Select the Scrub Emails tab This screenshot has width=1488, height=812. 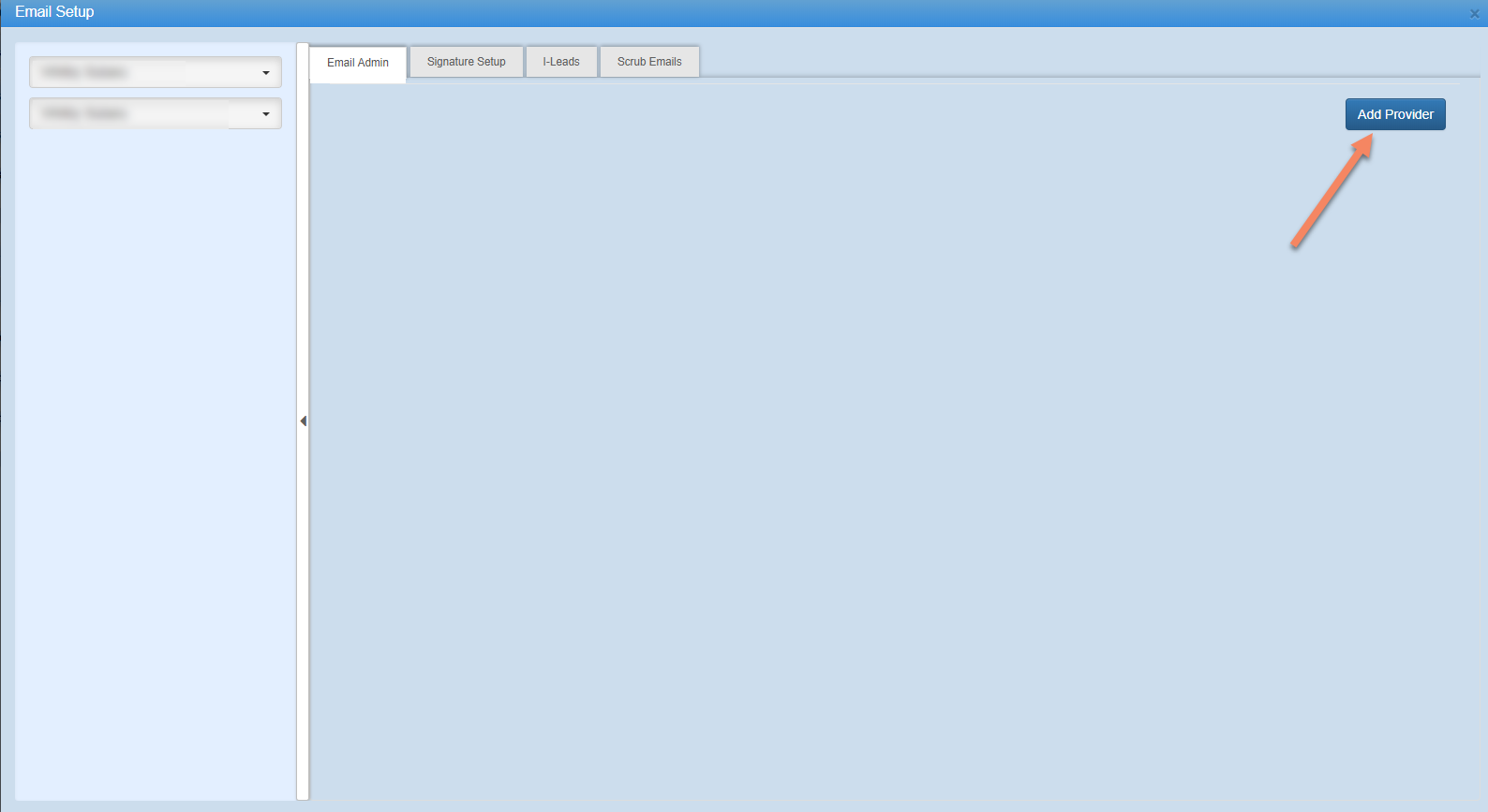click(x=648, y=62)
